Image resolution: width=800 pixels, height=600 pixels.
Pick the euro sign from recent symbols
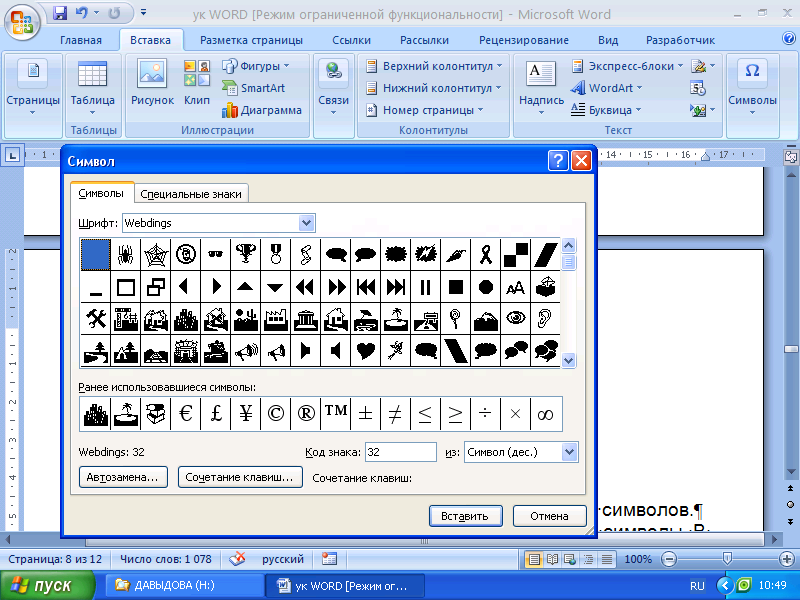pyautogui.click(x=186, y=414)
